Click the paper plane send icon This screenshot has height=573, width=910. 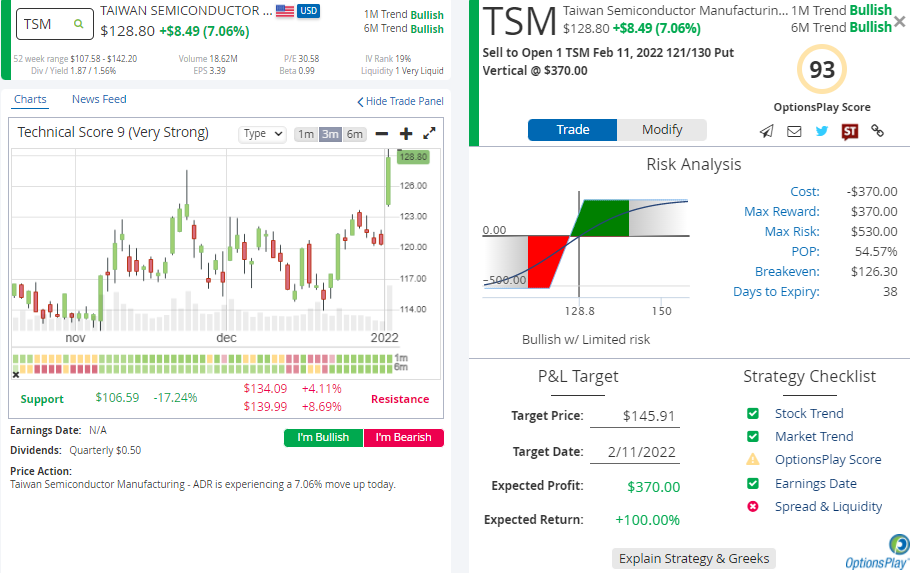point(766,131)
